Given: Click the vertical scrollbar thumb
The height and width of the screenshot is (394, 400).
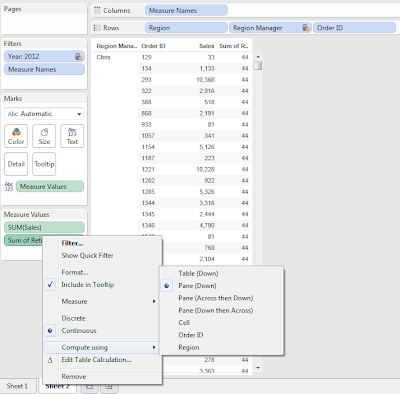Looking at the screenshot, I should 258,65.
